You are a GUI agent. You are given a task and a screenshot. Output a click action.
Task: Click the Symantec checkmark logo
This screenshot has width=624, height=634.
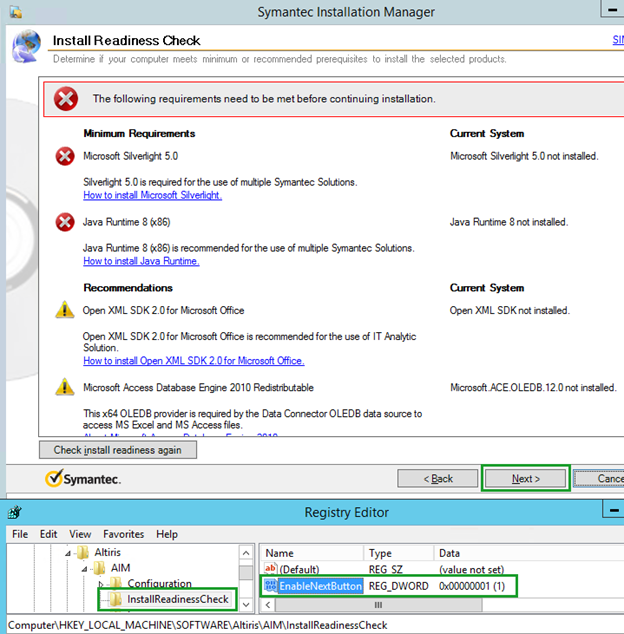pos(54,478)
